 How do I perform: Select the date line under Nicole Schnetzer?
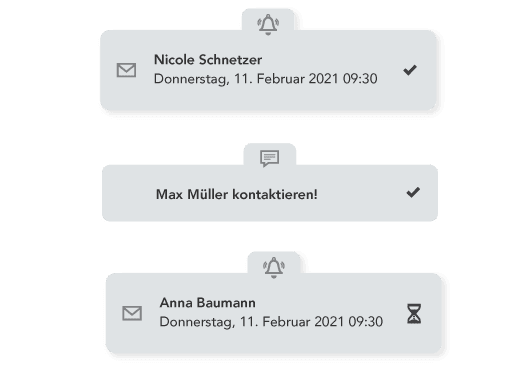(x=266, y=79)
